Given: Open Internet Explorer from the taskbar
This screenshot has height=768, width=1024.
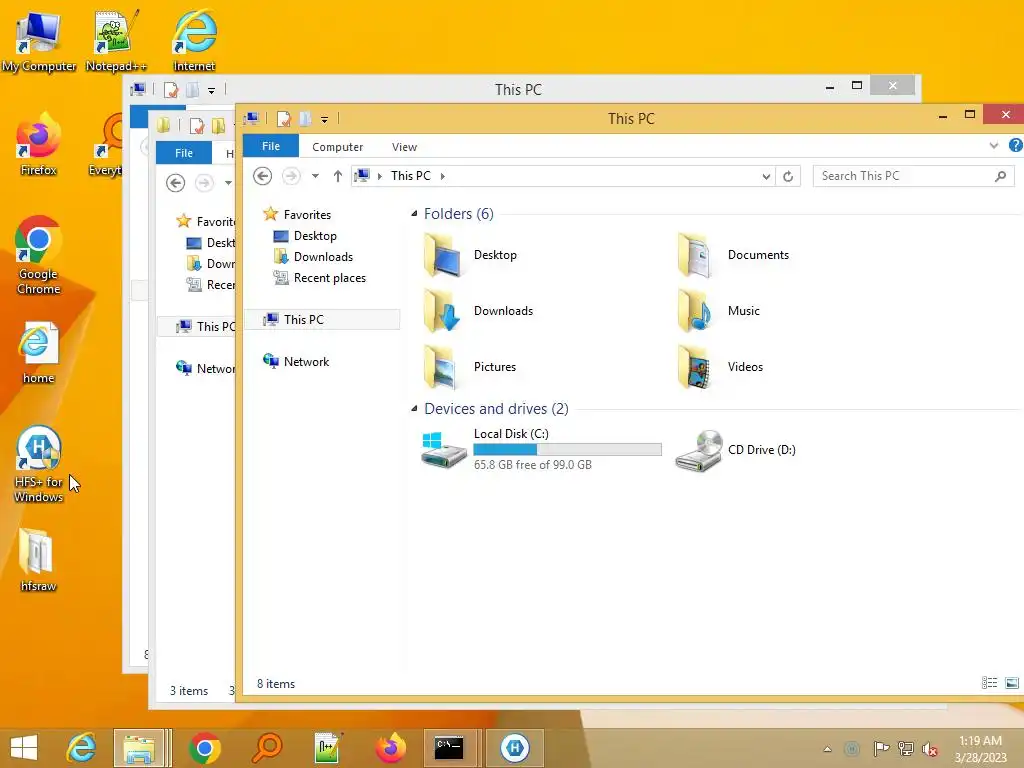Looking at the screenshot, I should tap(82, 748).
